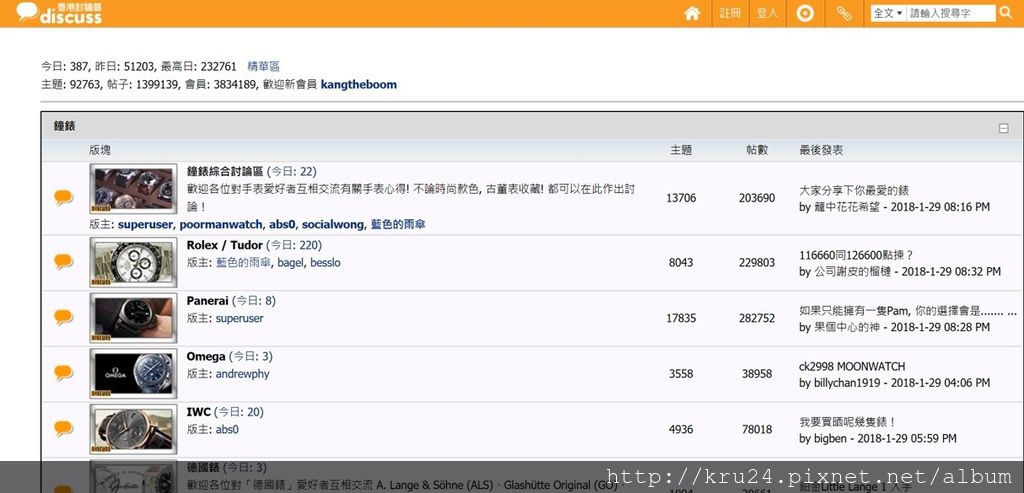Open poster 公司謝皮的榴槤 profile
Viewport: 1024px width, 493px height.
(x=852, y=272)
